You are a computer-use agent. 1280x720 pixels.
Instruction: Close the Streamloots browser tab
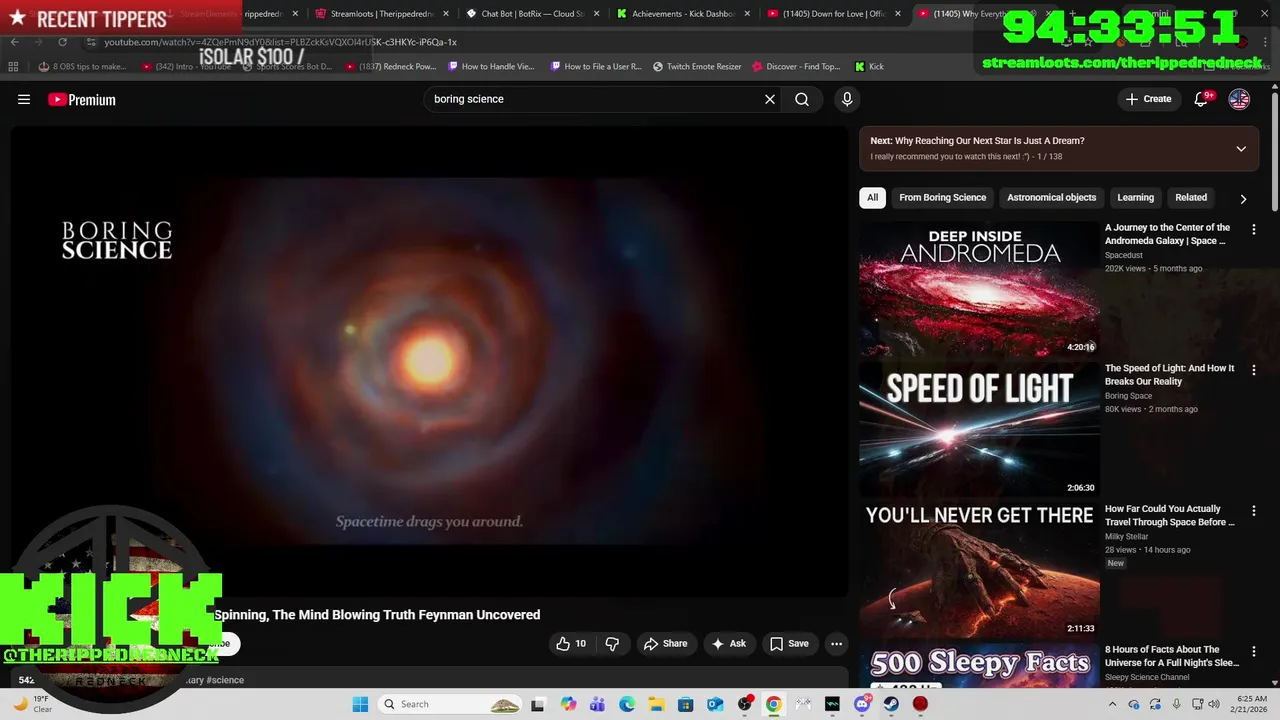tap(446, 14)
